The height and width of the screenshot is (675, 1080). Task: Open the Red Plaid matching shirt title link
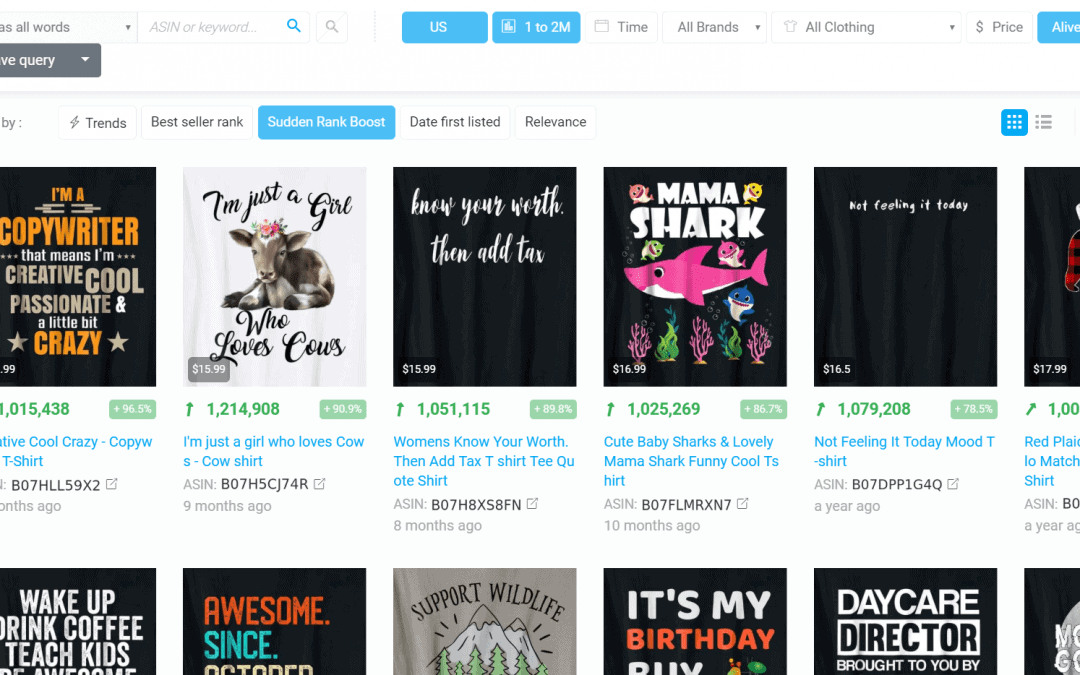pos(1052,461)
